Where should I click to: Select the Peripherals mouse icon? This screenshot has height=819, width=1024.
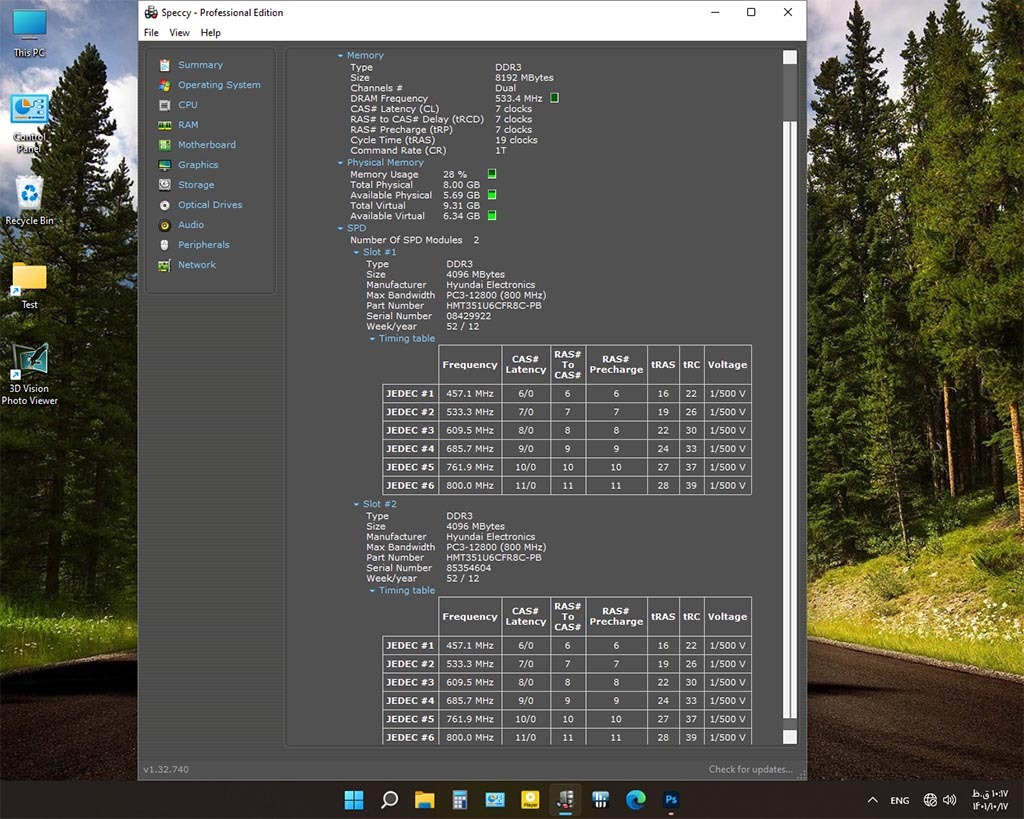click(x=165, y=245)
